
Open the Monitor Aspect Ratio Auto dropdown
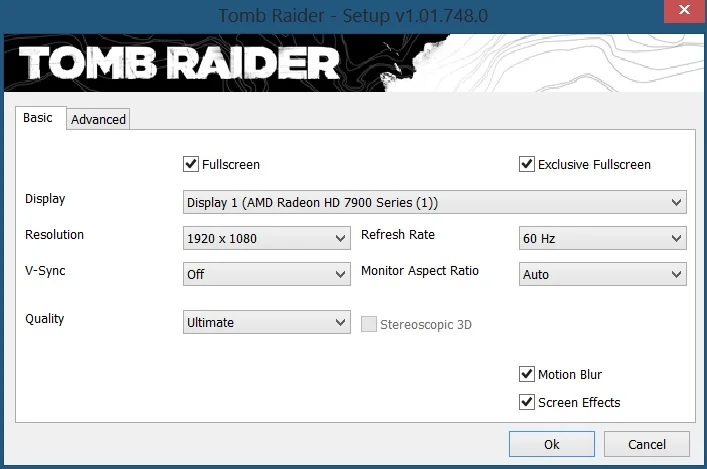602,274
